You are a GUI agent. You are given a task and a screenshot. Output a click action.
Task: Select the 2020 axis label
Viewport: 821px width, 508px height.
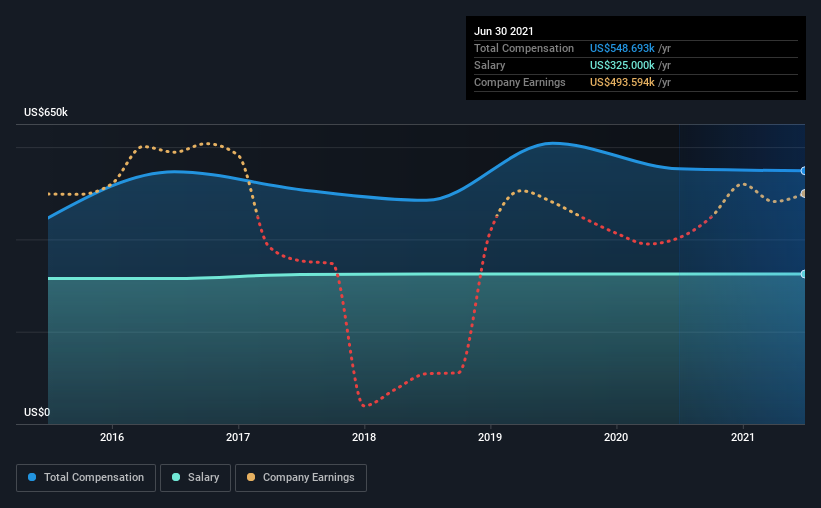point(616,437)
